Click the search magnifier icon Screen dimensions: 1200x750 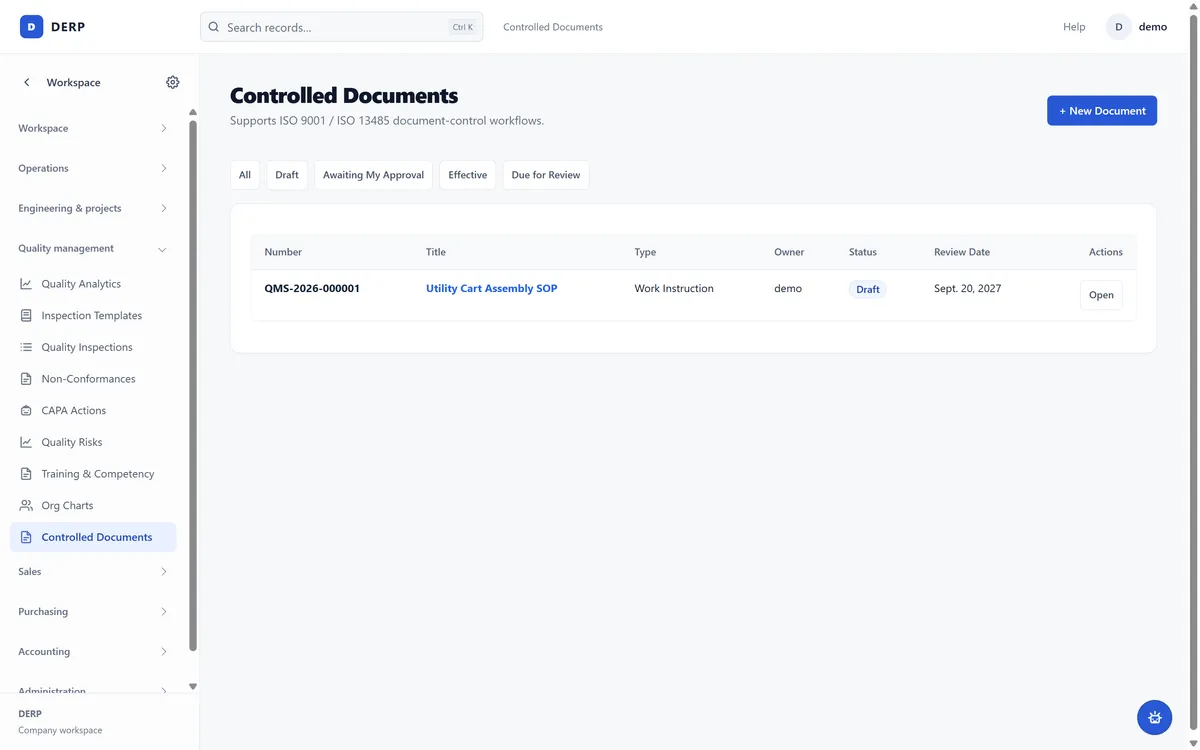pos(214,27)
